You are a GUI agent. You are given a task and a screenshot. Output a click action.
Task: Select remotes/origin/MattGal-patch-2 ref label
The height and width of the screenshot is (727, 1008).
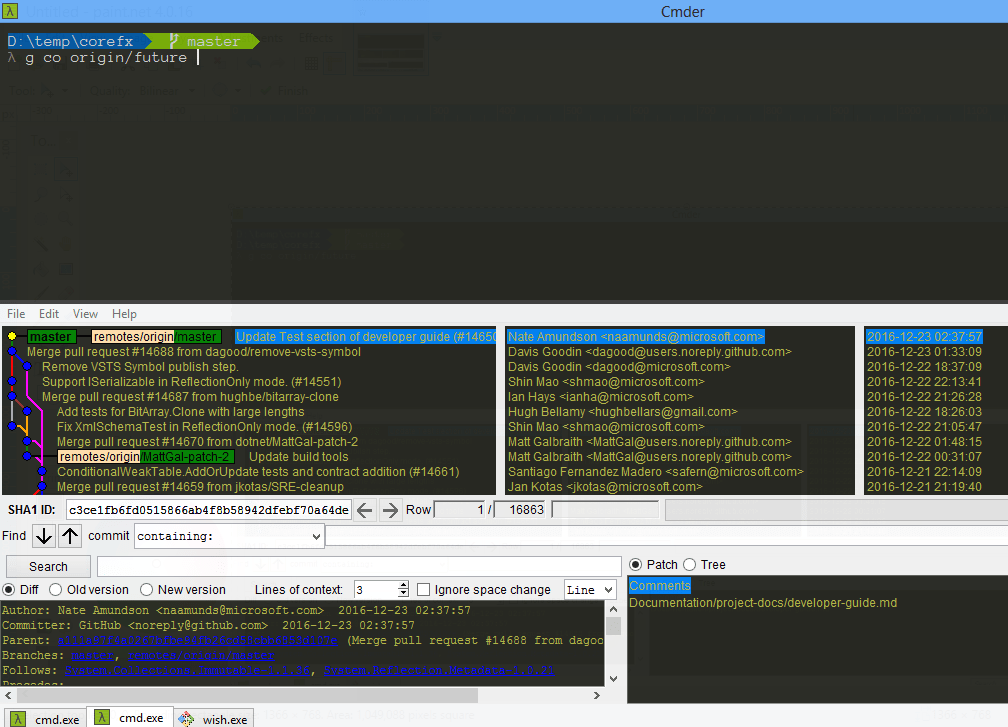pos(146,456)
